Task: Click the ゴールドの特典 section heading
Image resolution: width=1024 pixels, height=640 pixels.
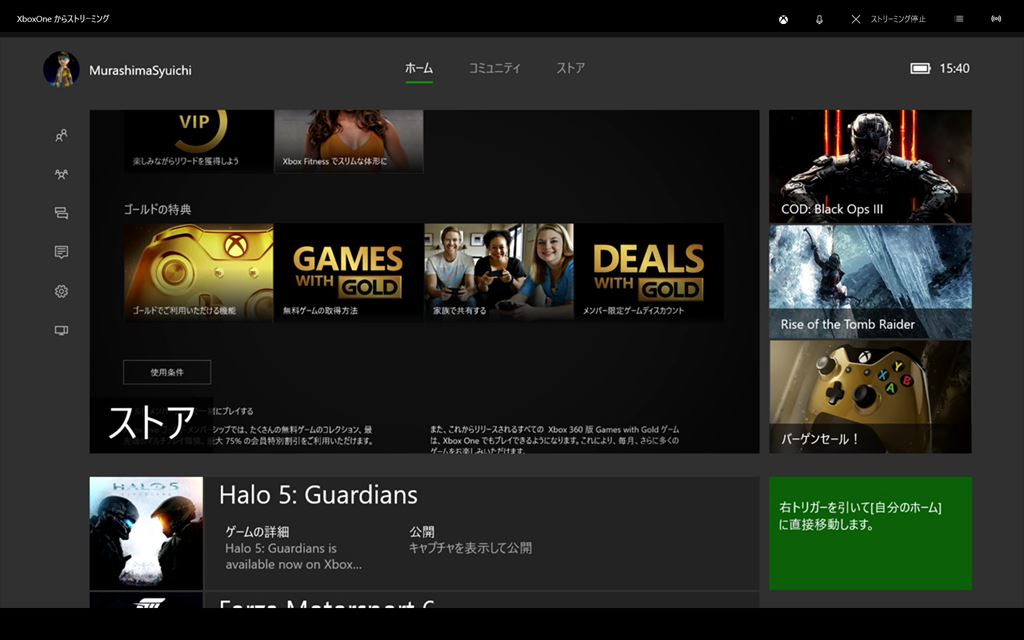Action: click(x=157, y=210)
